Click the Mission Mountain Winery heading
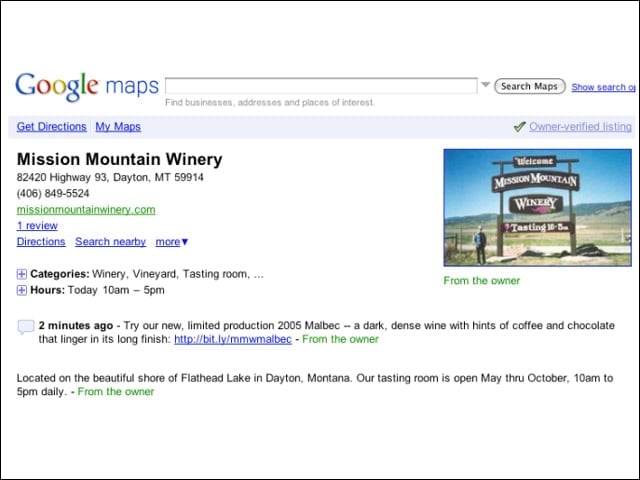The width and height of the screenshot is (640, 480). 120,159
